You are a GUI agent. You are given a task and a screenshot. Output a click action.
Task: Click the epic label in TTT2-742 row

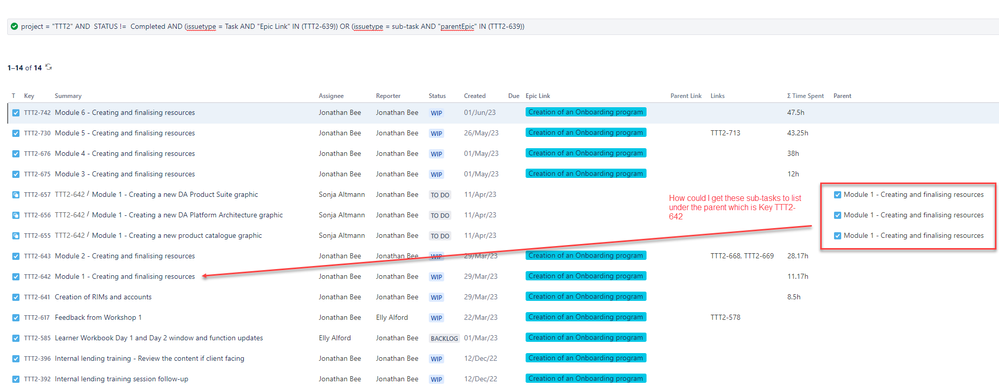(586, 112)
